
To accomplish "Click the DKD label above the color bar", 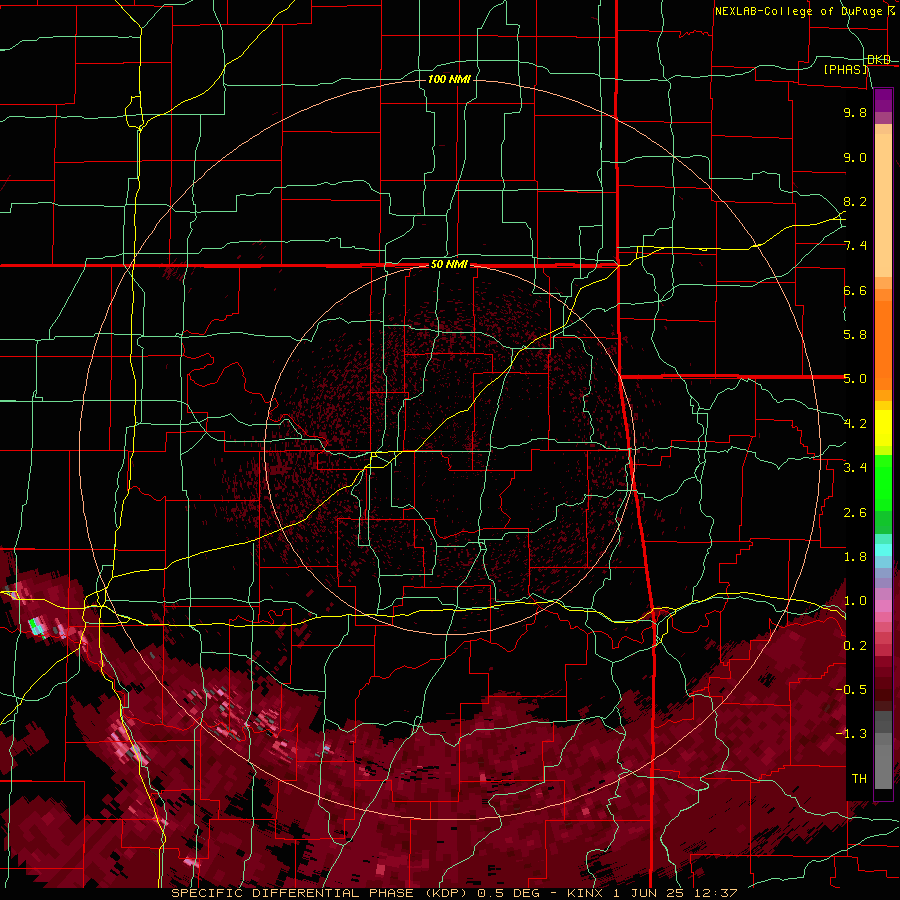I will 879,60.
